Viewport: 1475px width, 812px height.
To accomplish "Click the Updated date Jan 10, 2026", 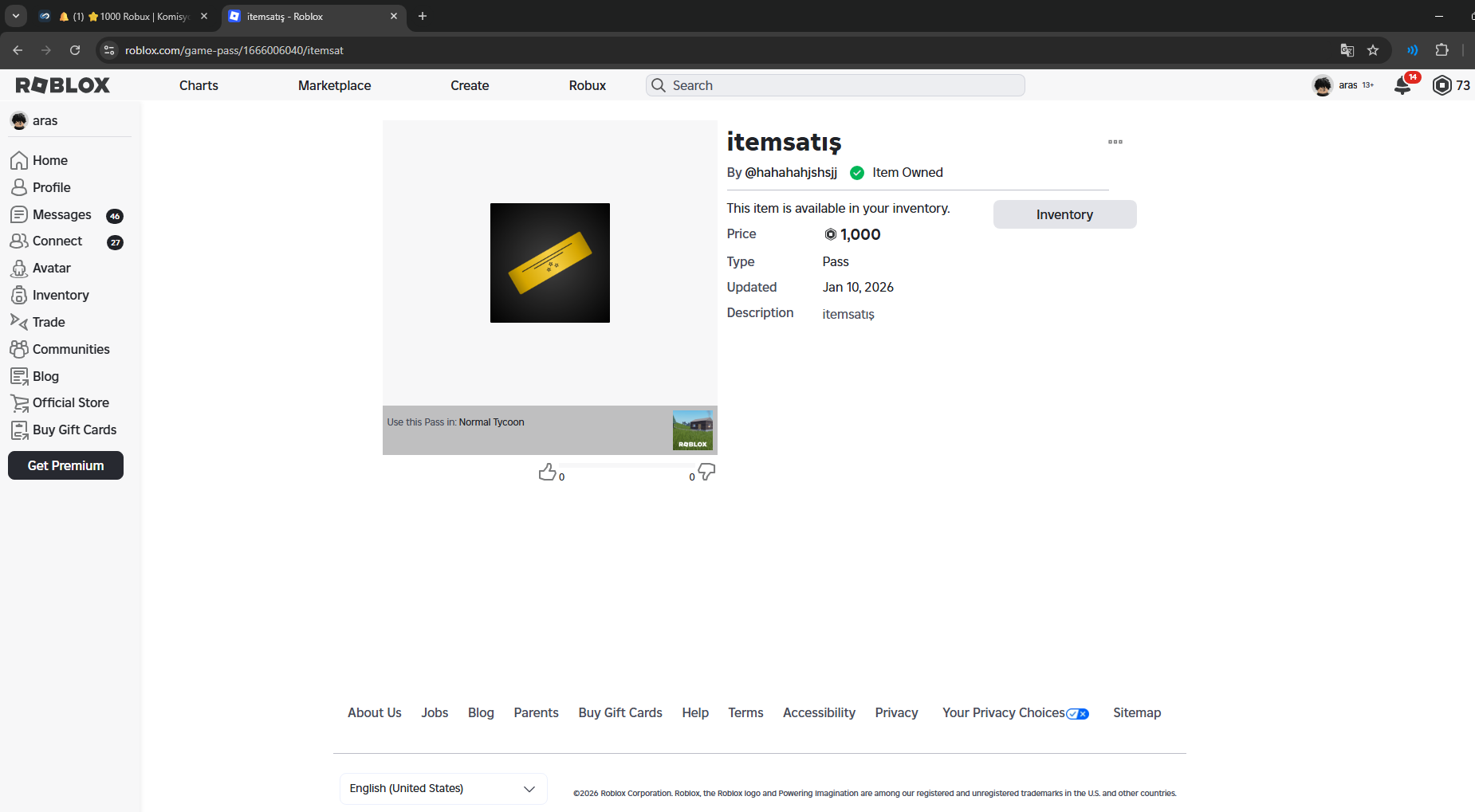I will click(858, 288).
